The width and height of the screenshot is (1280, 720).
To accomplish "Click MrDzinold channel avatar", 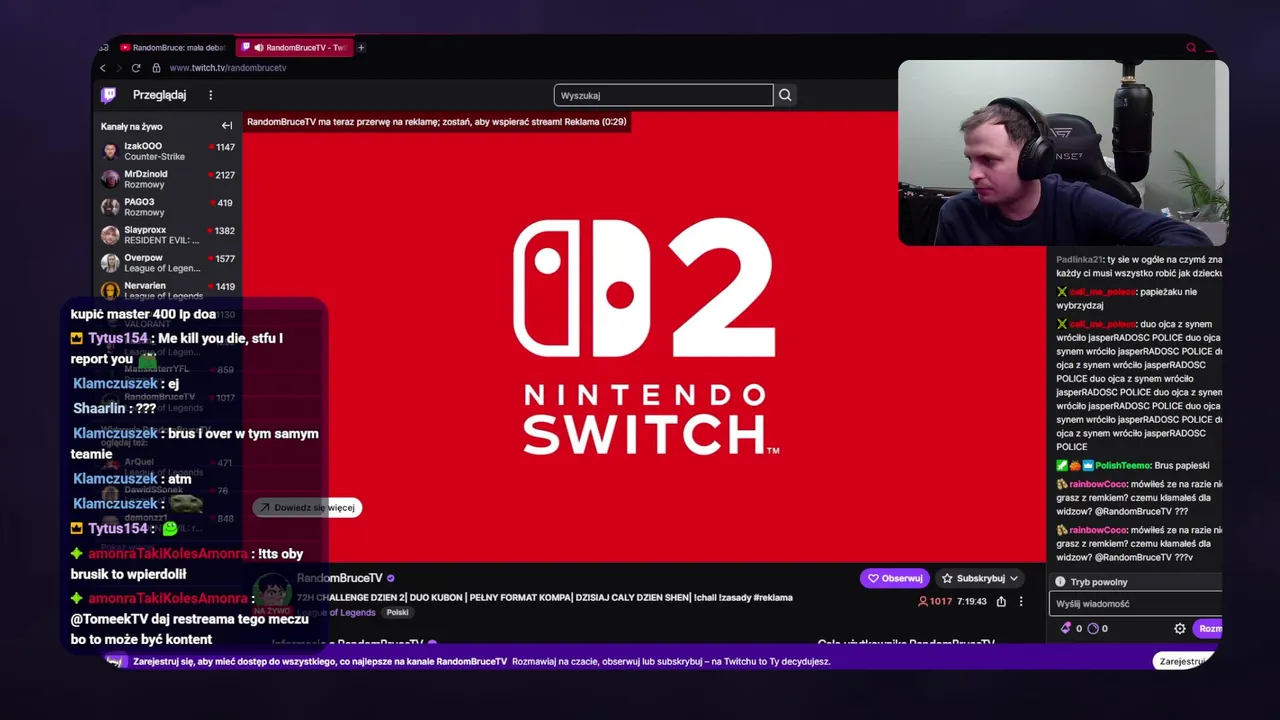I will click(110, 179).
